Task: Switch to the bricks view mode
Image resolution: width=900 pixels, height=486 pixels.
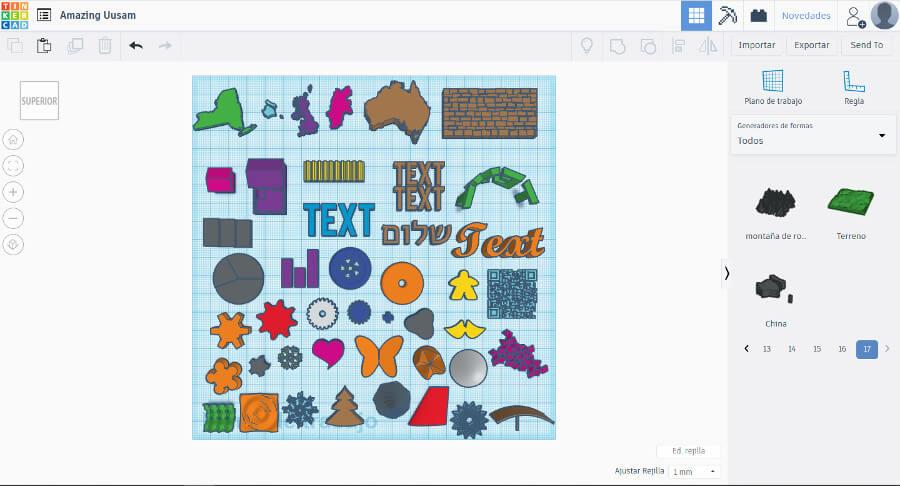Action: click(x=758, y=15)
